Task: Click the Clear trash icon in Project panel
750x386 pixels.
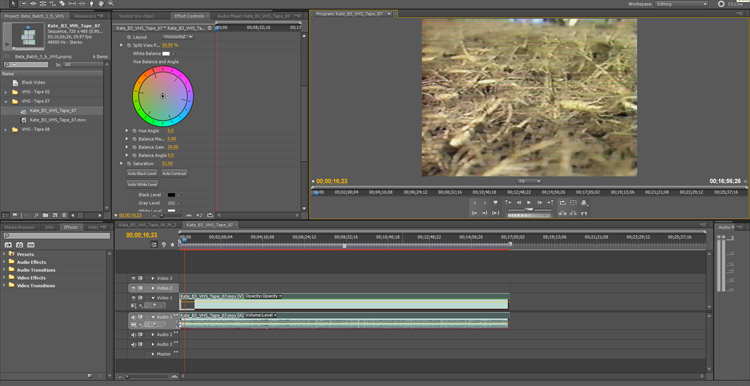Action: 64,215
